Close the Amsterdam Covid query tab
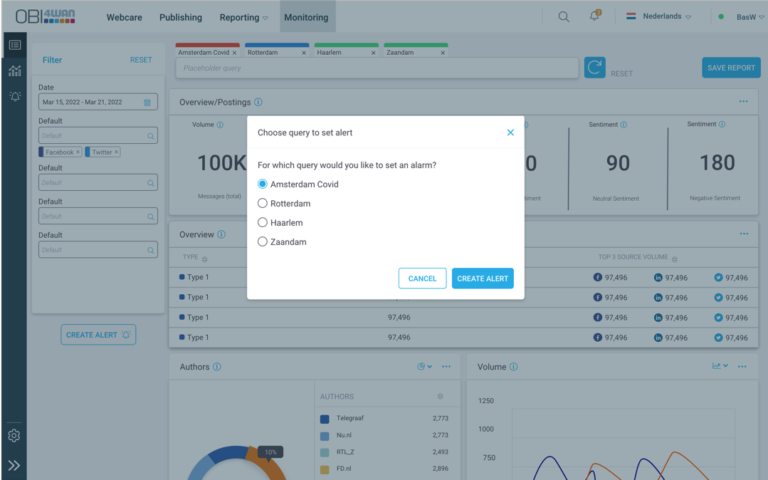The width and height of the screenshot is (768, 480). click(235, 53)
